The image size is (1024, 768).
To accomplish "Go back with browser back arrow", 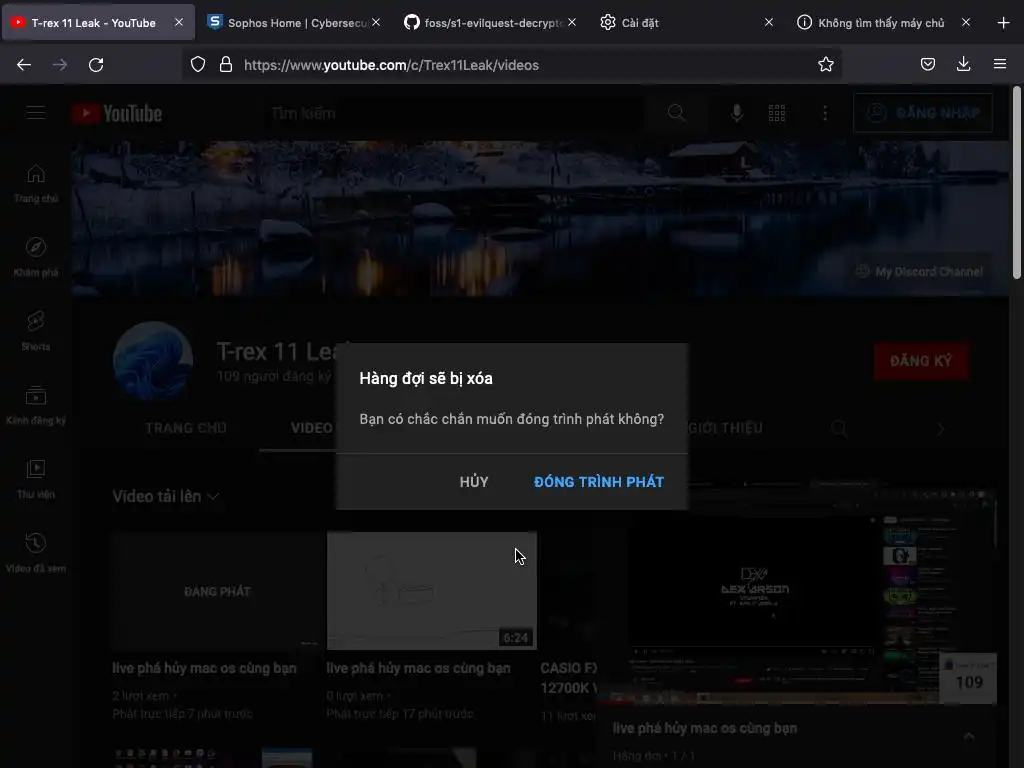I will [24, 65].
